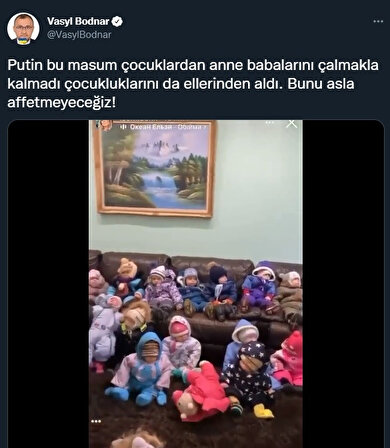This screenshot has width=390, height=448.
Task: Expand the music track chevron arrow
Action: tap(205, 127)
